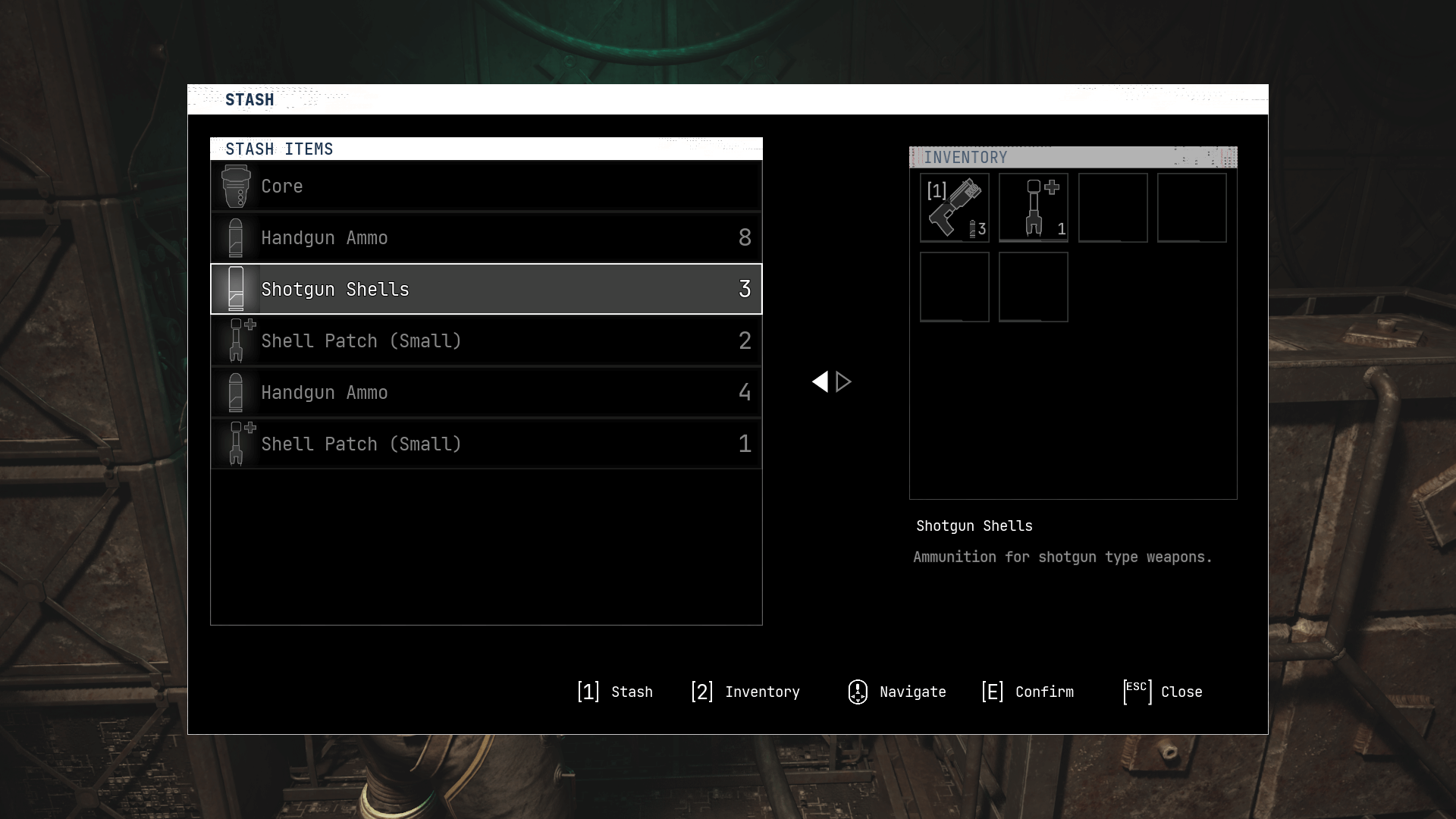Image resolution: width=1456 pixels, height=819 pixels.
Task: Click the [1] key icon for Stash
Action: click(588, 692)
